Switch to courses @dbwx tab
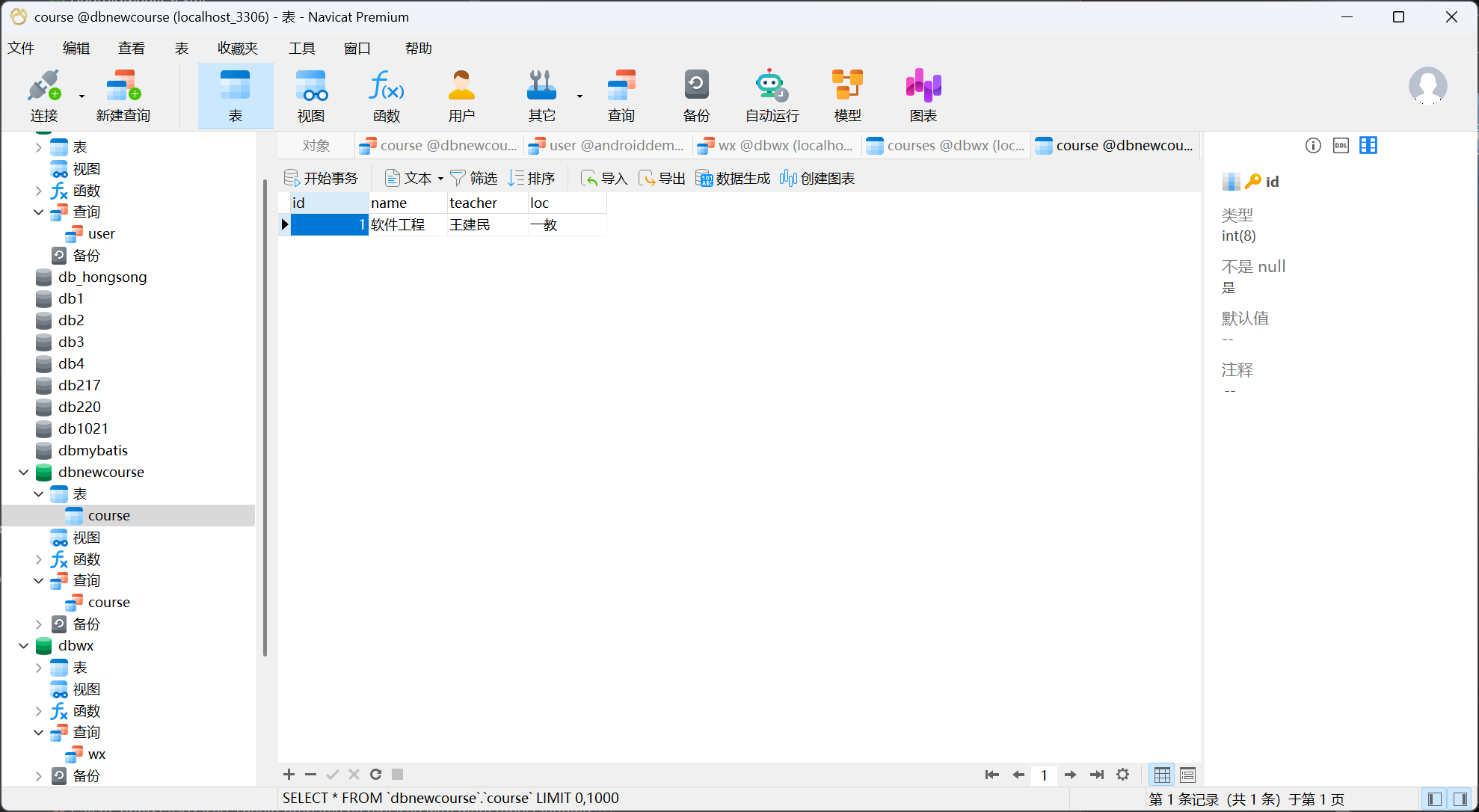The image size is (1479, 812). point(947,146)
